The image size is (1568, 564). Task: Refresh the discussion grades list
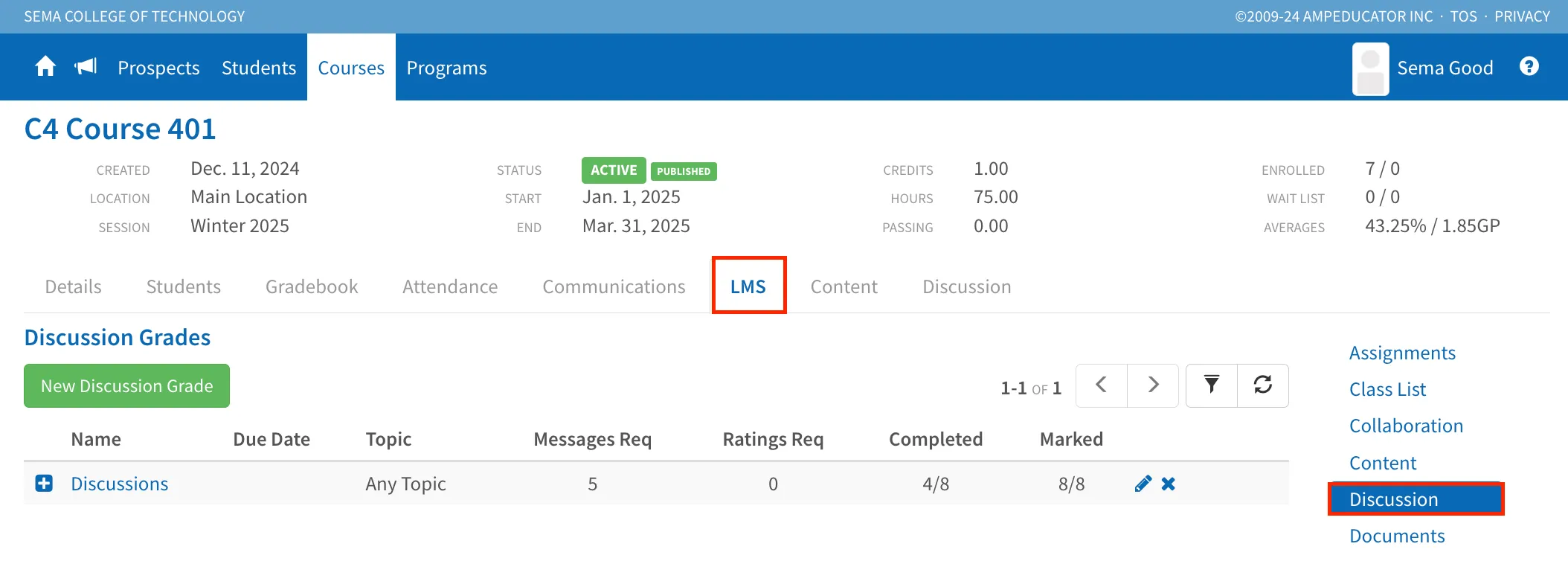(x=1263, y=385)
